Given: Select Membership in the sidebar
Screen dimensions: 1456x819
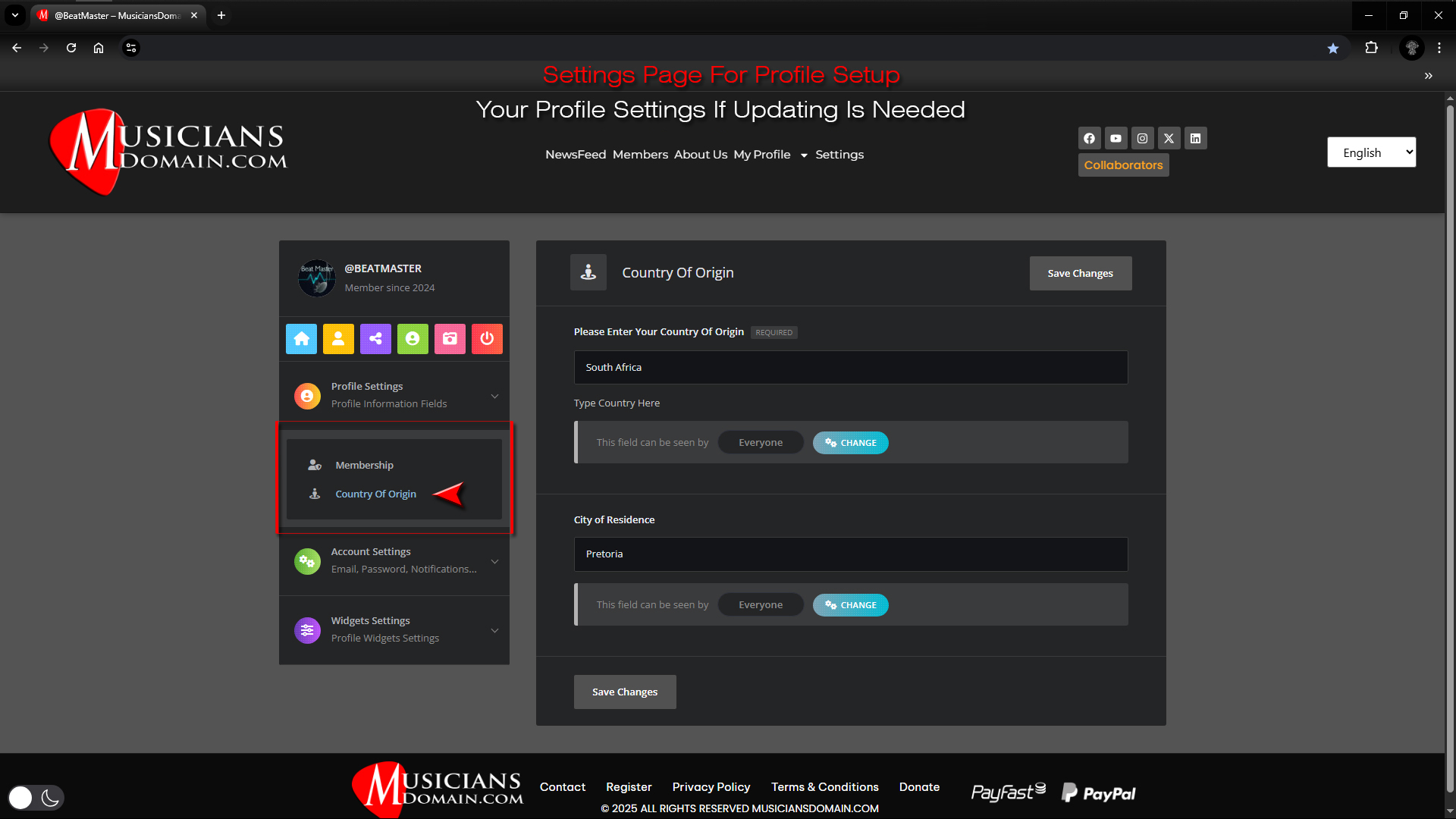Looking at the screenshot, I should point(364,465).
